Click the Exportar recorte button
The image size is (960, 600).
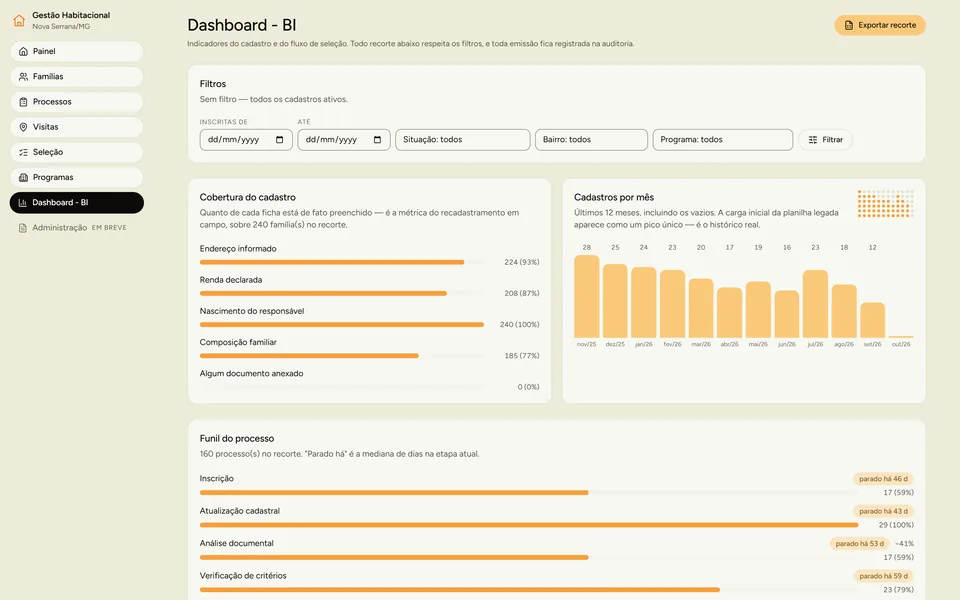click(x=880, y=25)
